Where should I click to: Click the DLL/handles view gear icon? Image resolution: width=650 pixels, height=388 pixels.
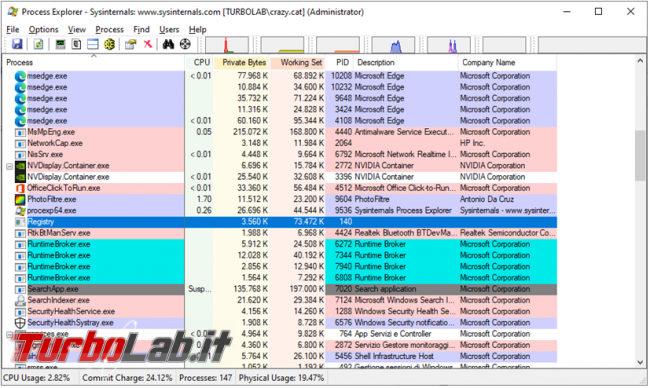click(x=109, y=44)
